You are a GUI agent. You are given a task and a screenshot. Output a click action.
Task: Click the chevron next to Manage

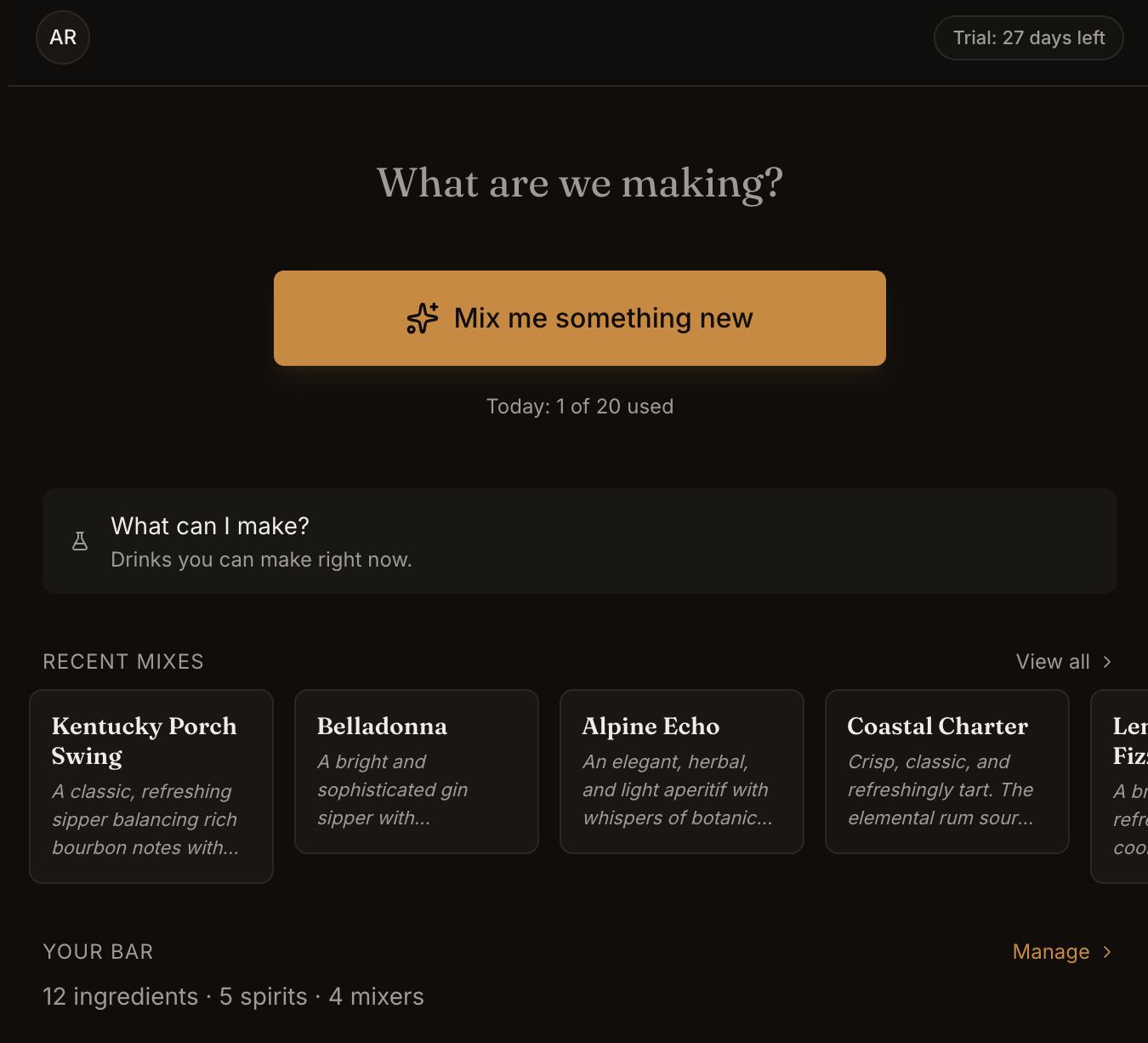tap(1107, 952)
